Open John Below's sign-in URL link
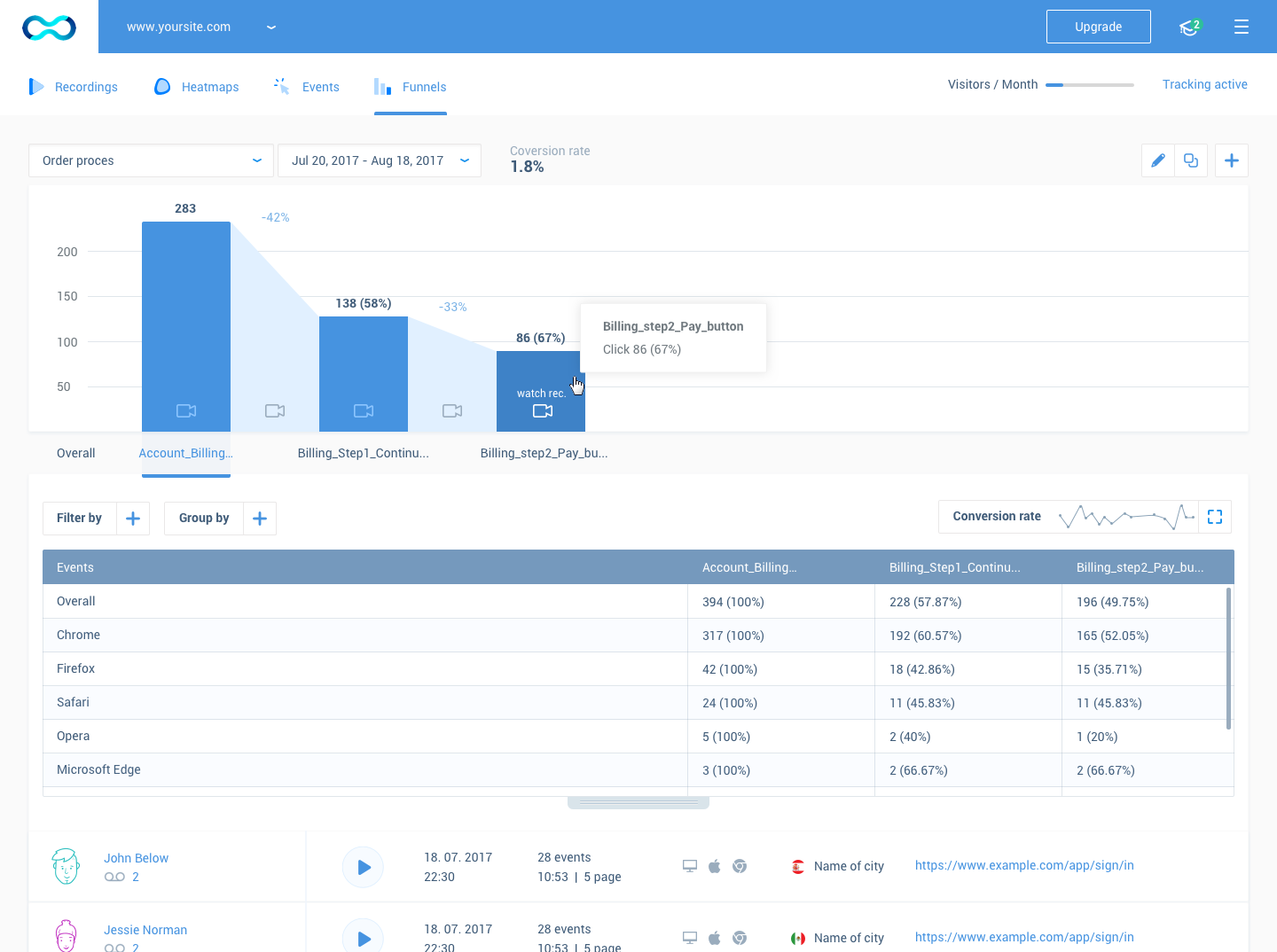Viewport: 1277px width, 952px height. (x=1024, y=865)
